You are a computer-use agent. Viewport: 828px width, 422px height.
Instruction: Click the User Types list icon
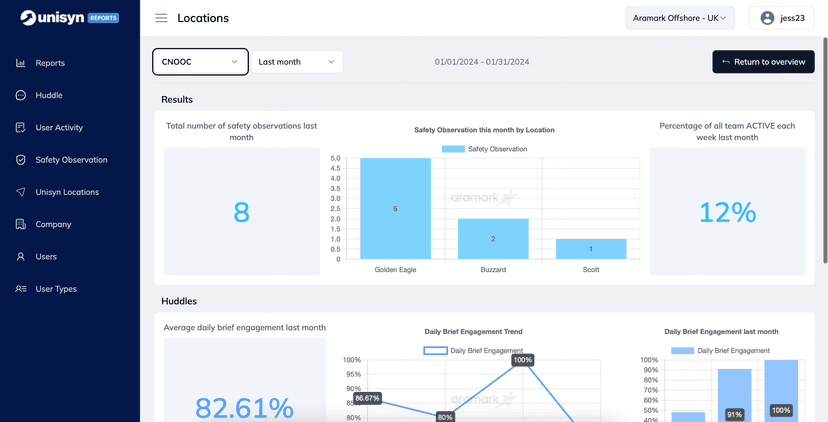coord(21,289)
